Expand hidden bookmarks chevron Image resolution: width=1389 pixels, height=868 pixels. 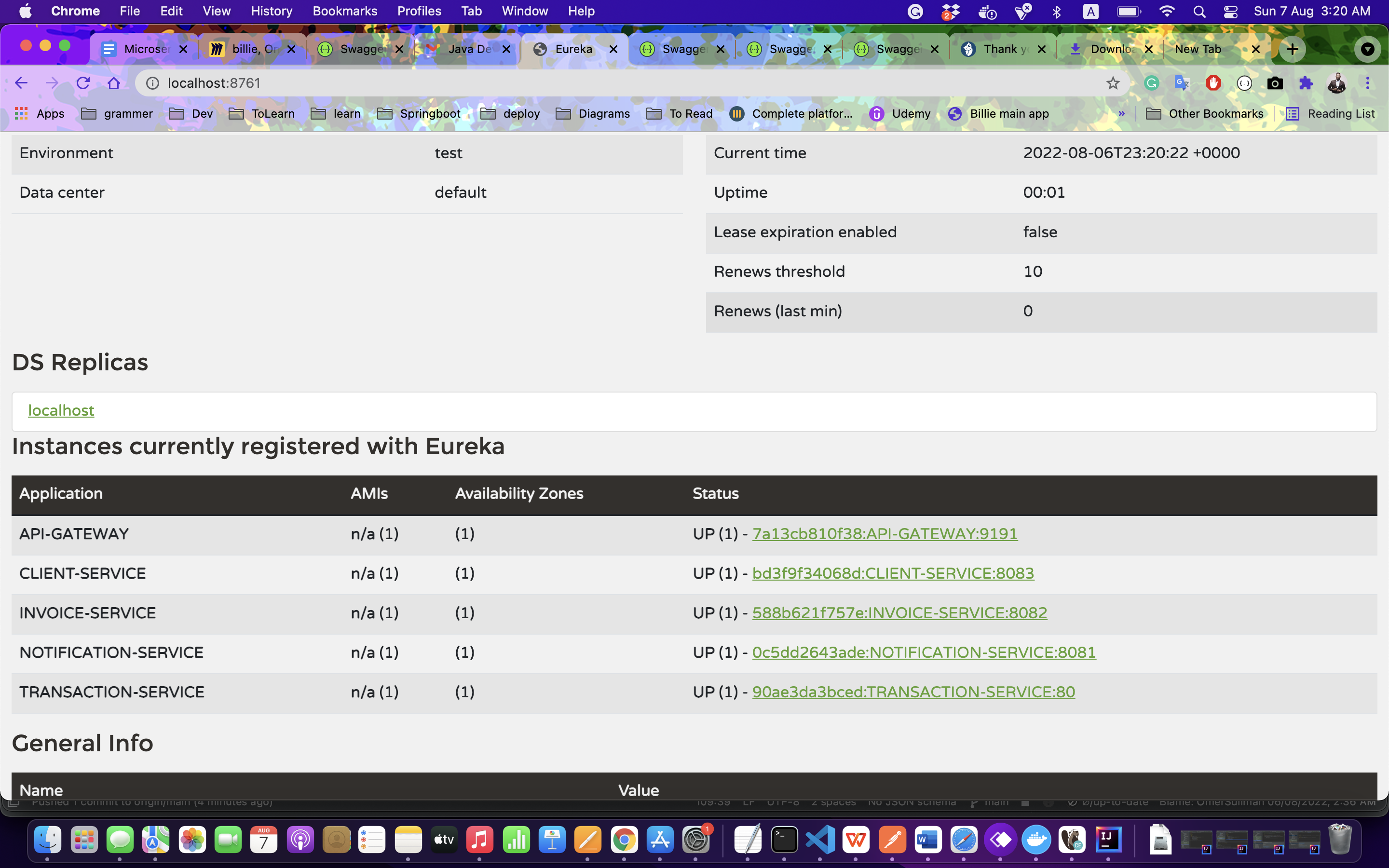(x=1121, y=114)
